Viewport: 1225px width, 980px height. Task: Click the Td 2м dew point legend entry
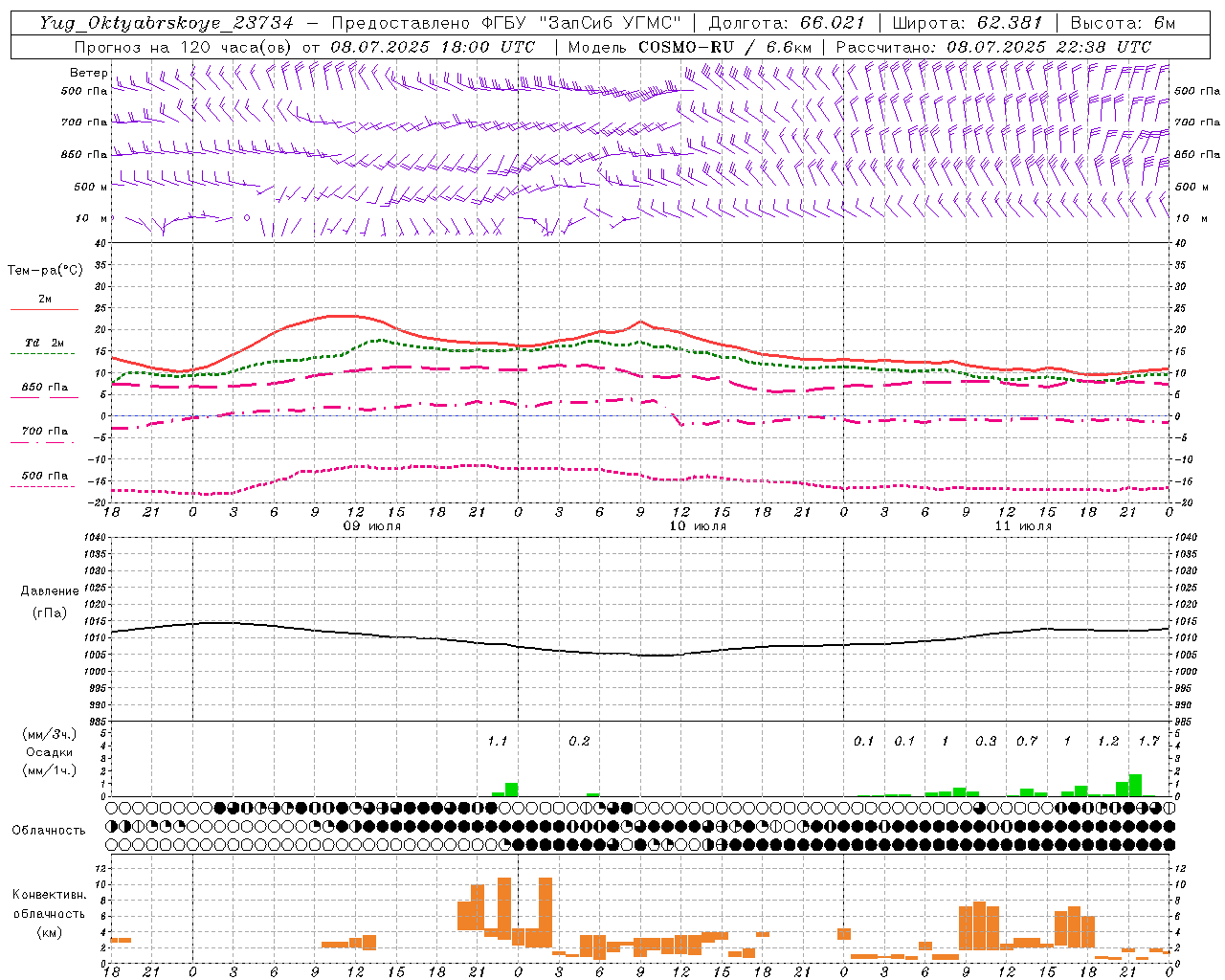point(45,343)
